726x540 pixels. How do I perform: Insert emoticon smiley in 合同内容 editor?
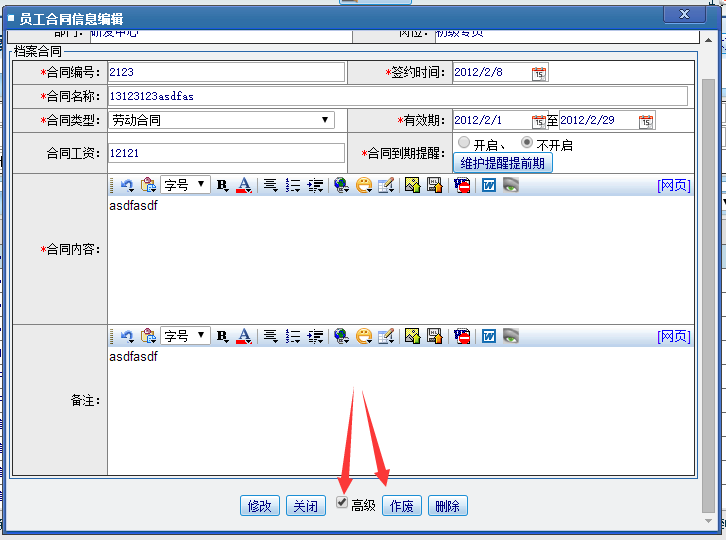pyautogui.click(x=364, y=185)
